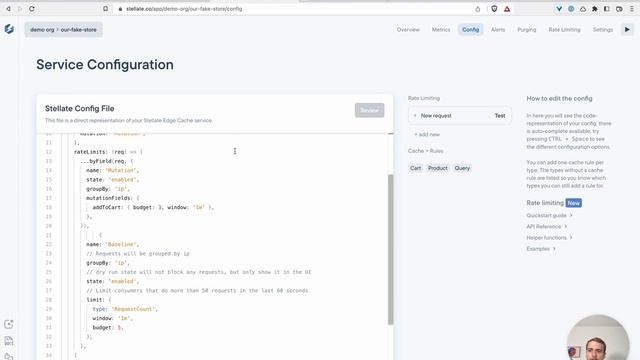Click the play icon button in top navigation

tap(627, 29)
